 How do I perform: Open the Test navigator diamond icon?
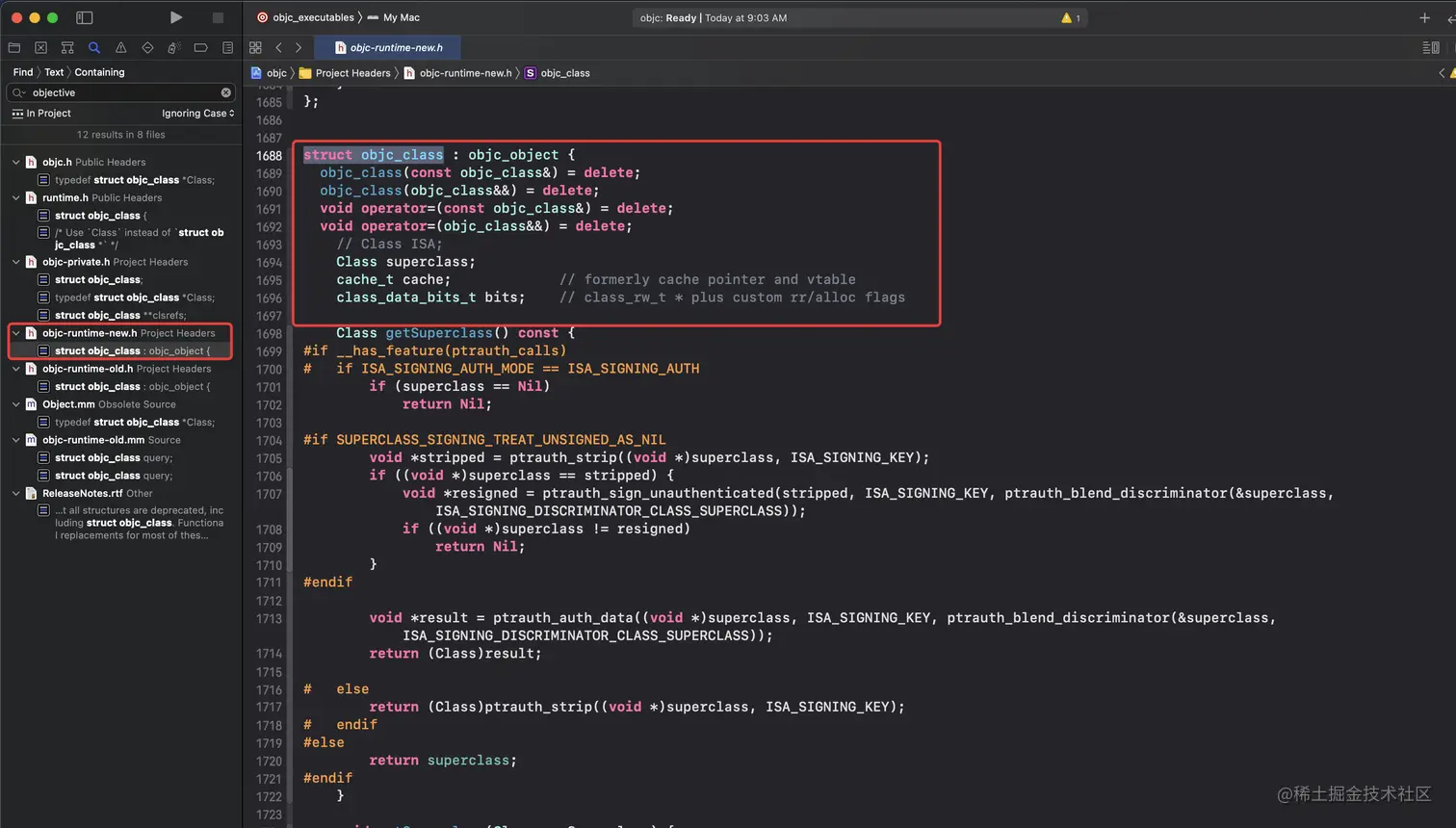coord(147,47)
